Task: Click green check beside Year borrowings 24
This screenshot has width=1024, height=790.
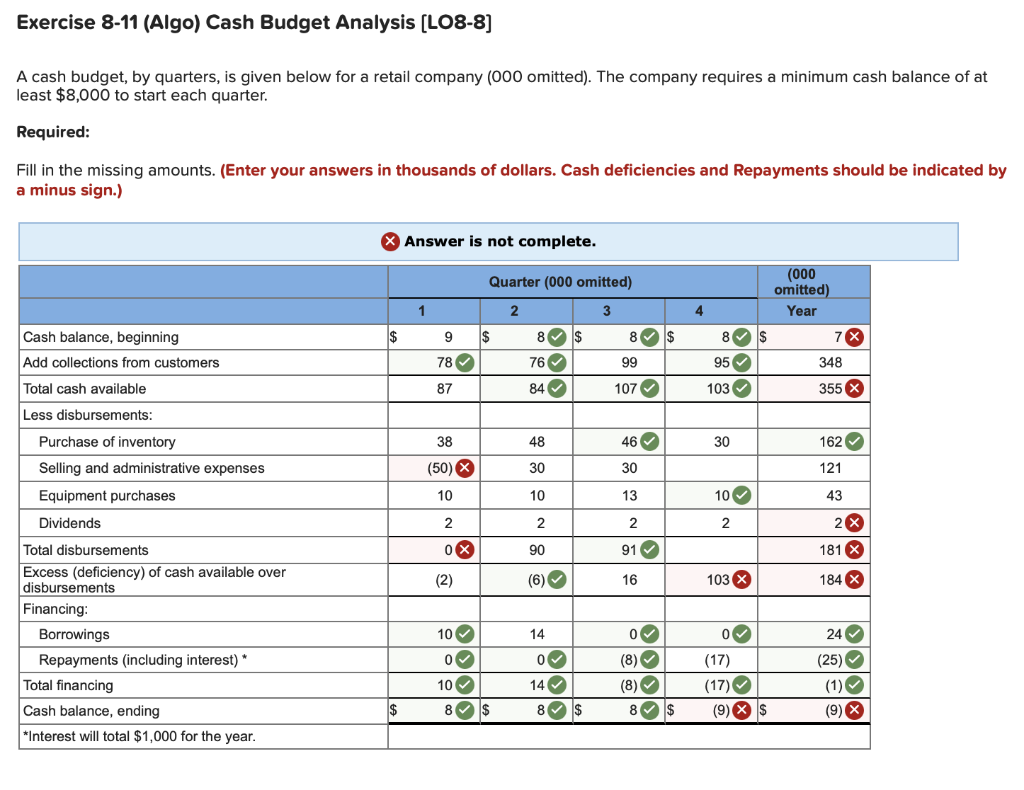Action: tap(854, 634)
